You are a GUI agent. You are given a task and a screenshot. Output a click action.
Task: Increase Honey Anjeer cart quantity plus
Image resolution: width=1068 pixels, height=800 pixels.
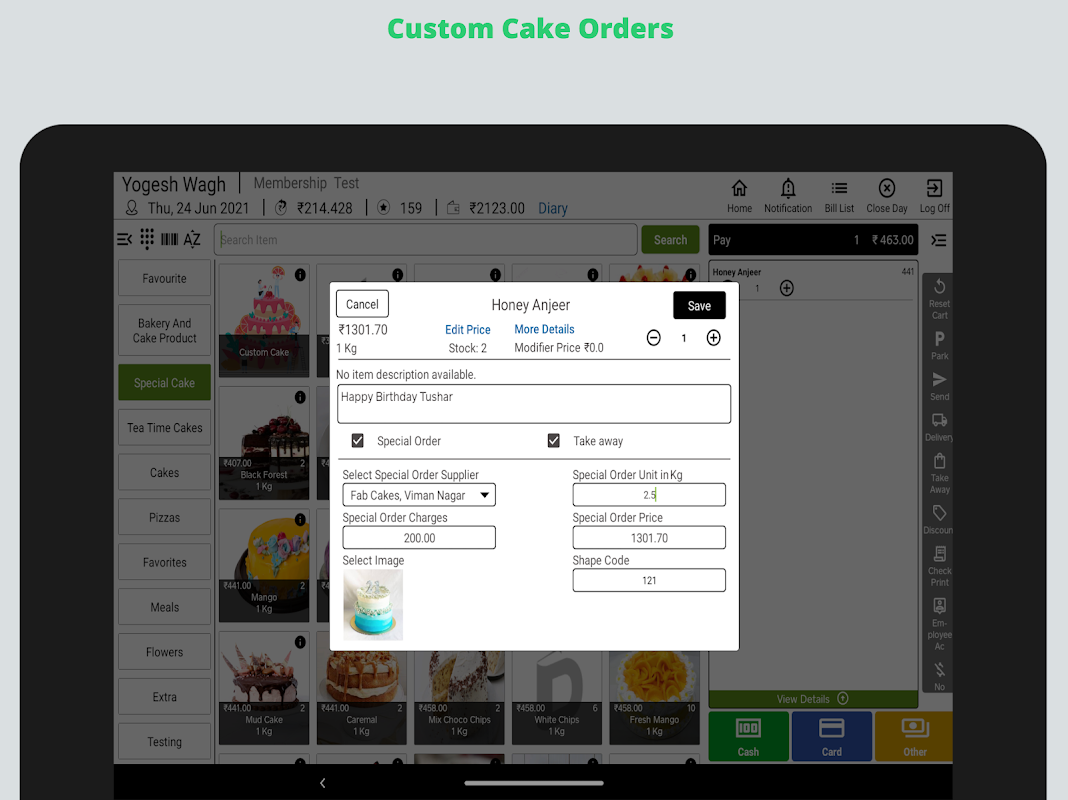(787, 288)
